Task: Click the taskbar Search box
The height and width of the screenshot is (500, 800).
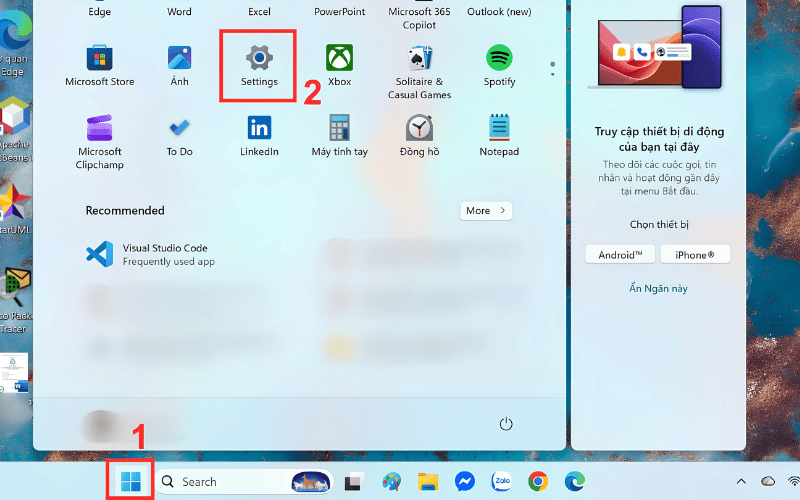Action: [245, 481]
